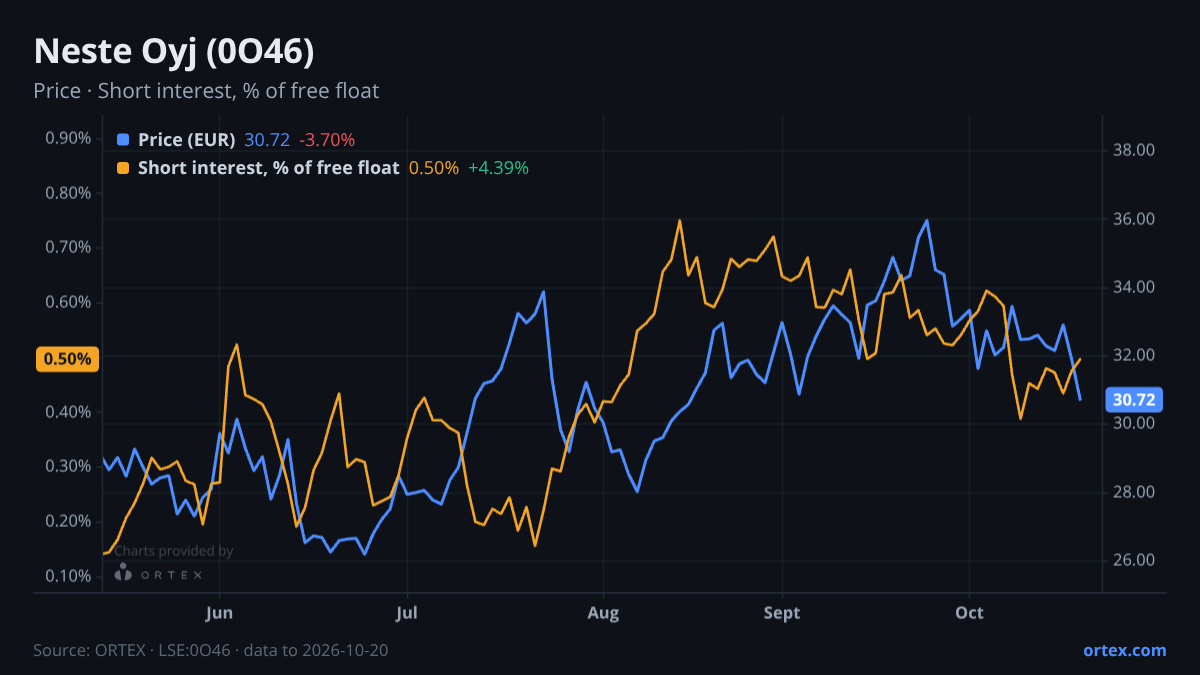
Task: Click the 0.20% left axis label
Action: pyautogui.click(x=68, y=521)
